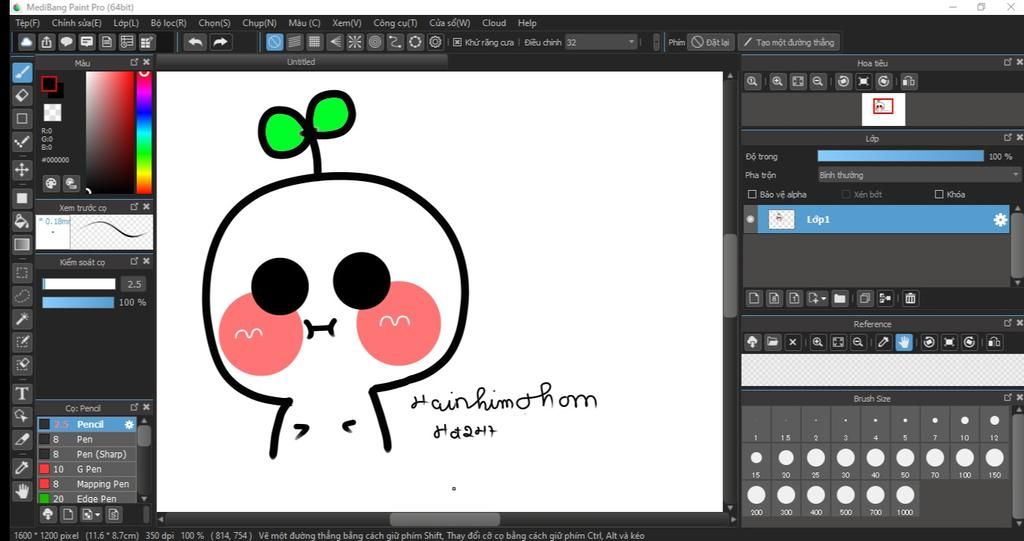Select the Brush tool in left toolbar
Image resolution: width=1024 pixels, height=541 pixels.
(x=22, y=72)
